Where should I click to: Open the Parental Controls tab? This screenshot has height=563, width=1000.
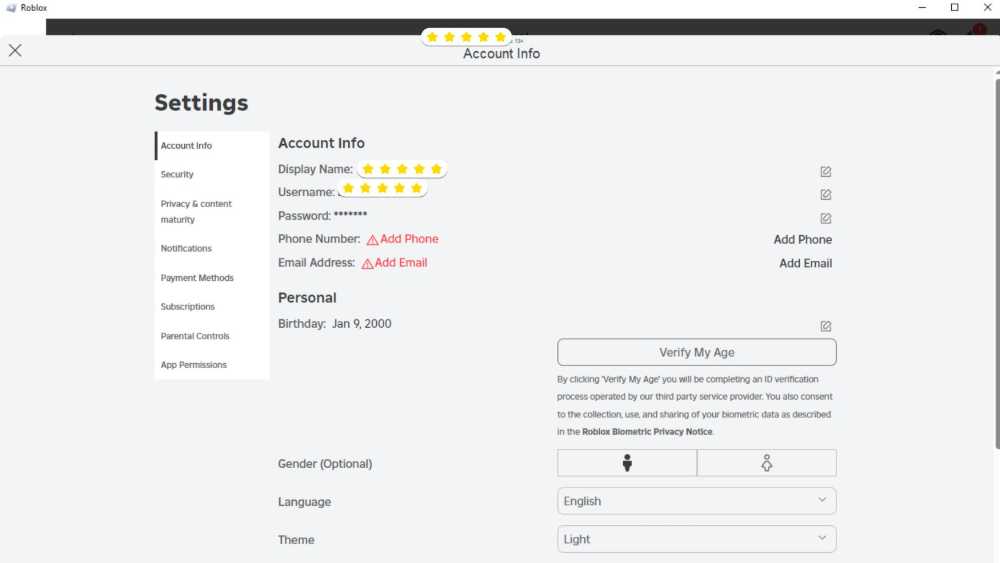[212, 335]
